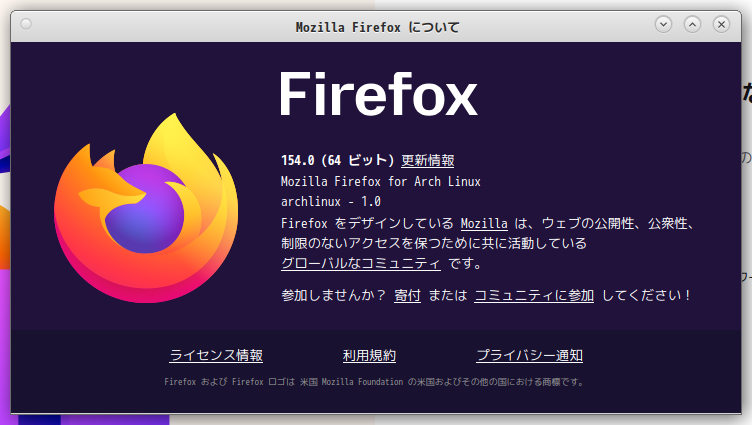Click the text Mozilla Firefox for Arch Linux
Screen dimensions: 752x425
coord(381,182)
